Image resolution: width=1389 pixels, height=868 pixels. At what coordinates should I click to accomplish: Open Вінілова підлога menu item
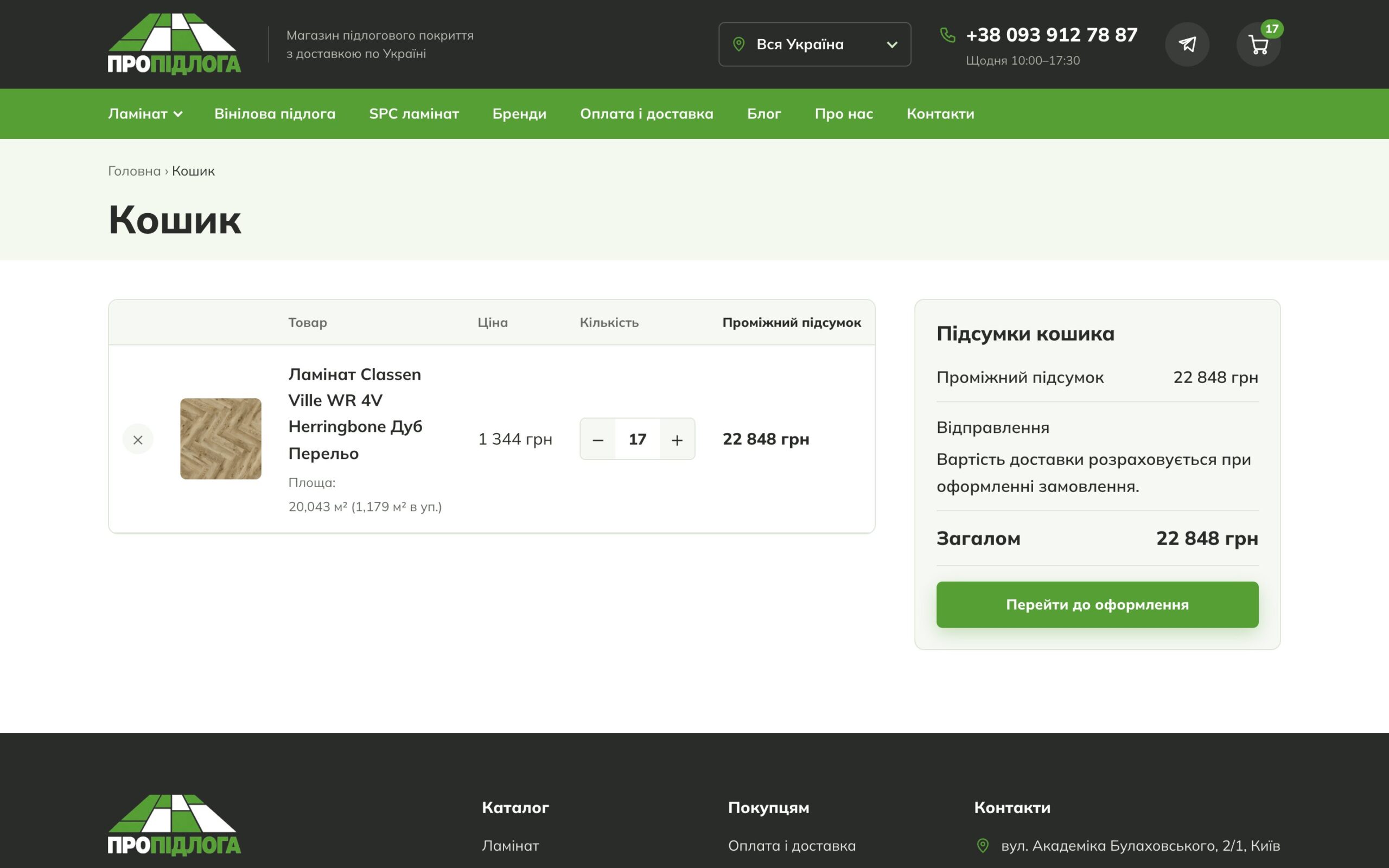click(x=275, y=114)
